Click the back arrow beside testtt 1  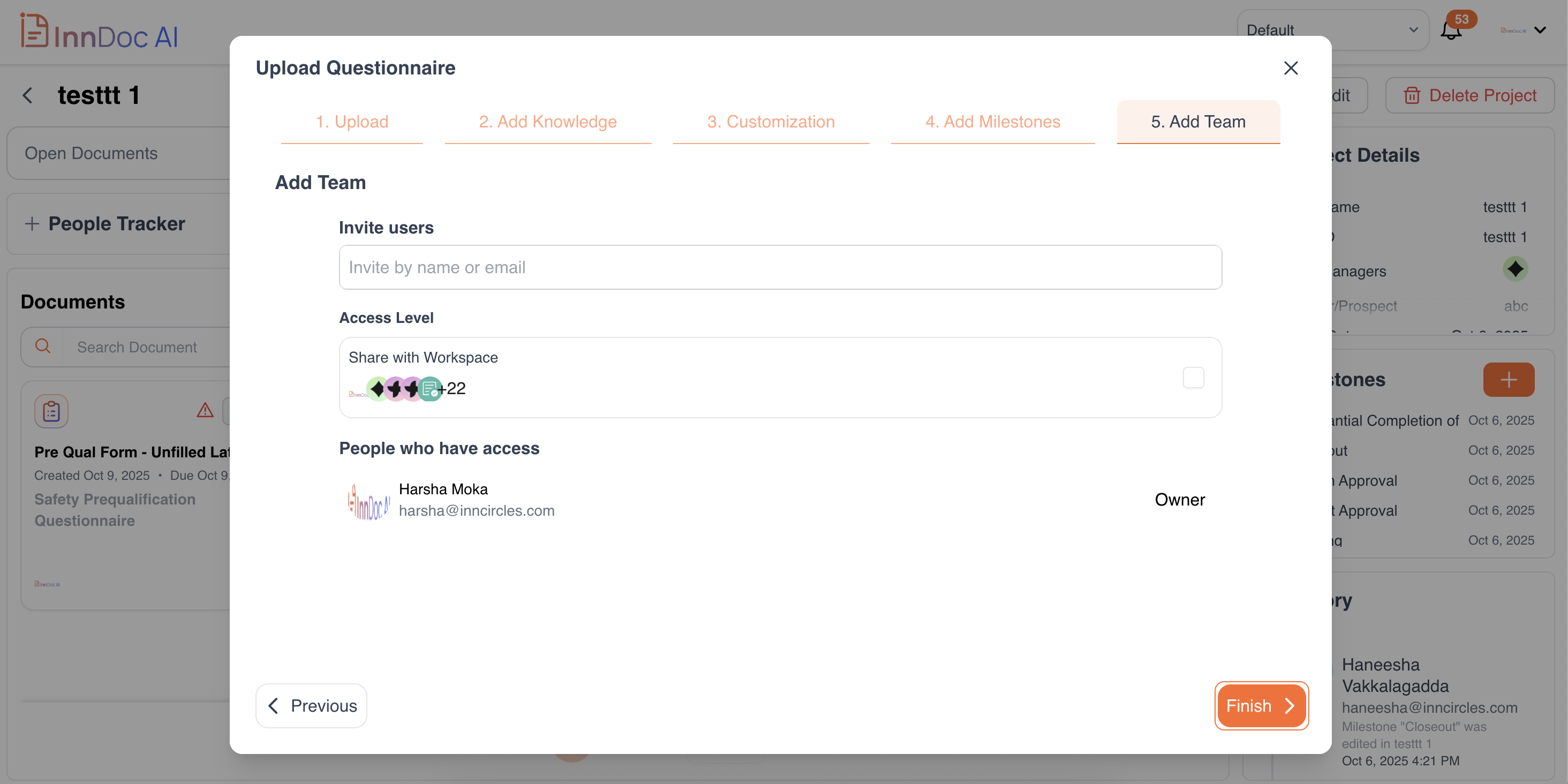tap(28, 95)
